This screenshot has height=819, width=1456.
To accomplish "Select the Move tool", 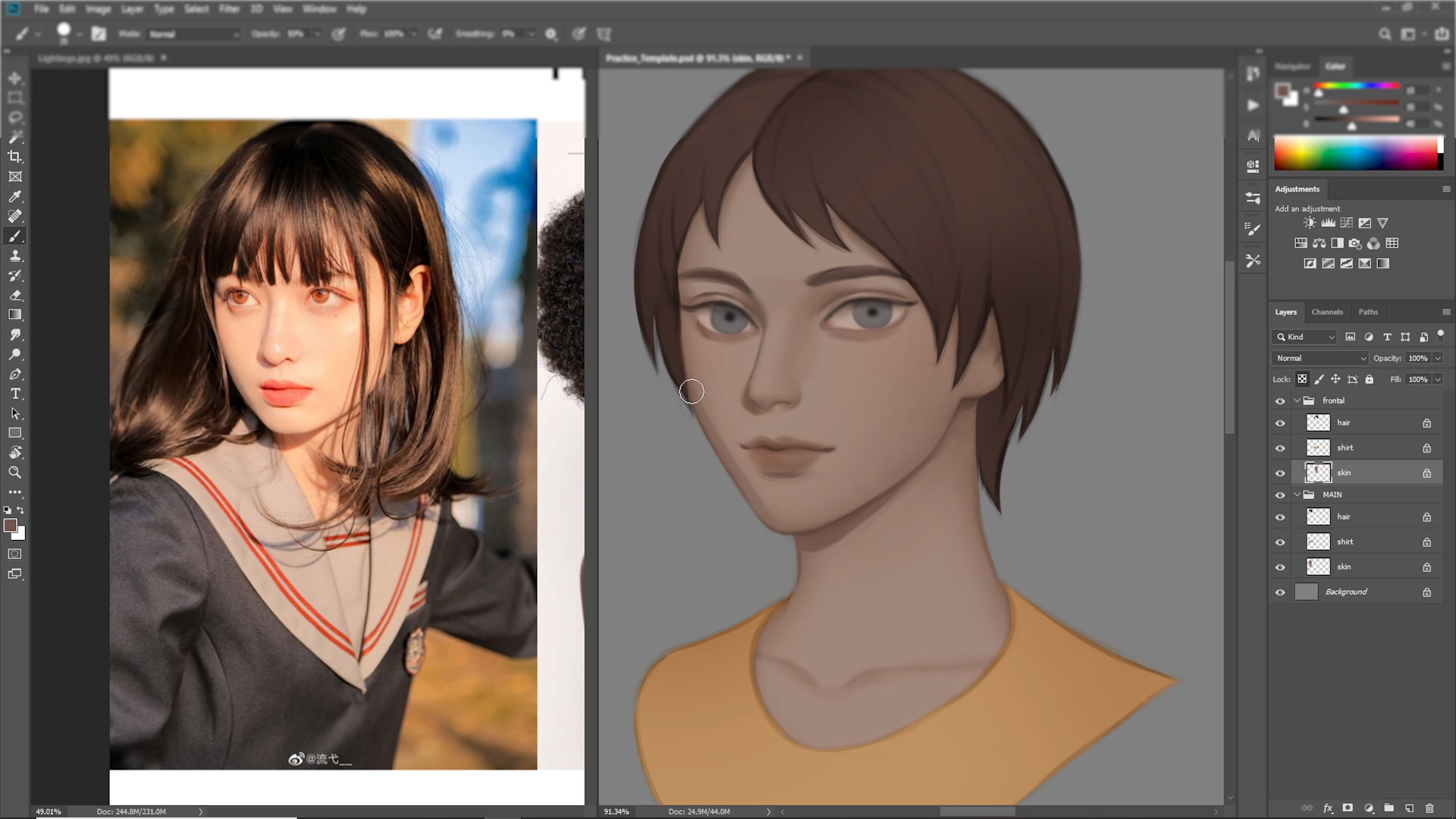I will (14, 78).
